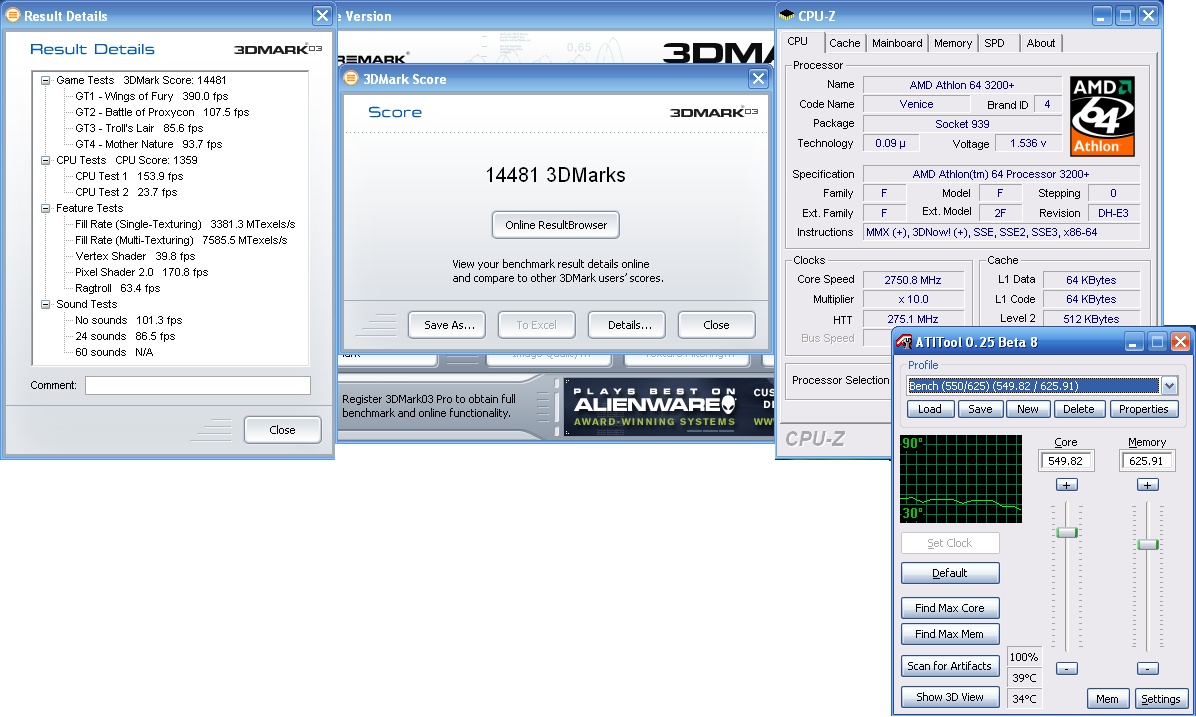Close the ATITool window

(1181, 342)
